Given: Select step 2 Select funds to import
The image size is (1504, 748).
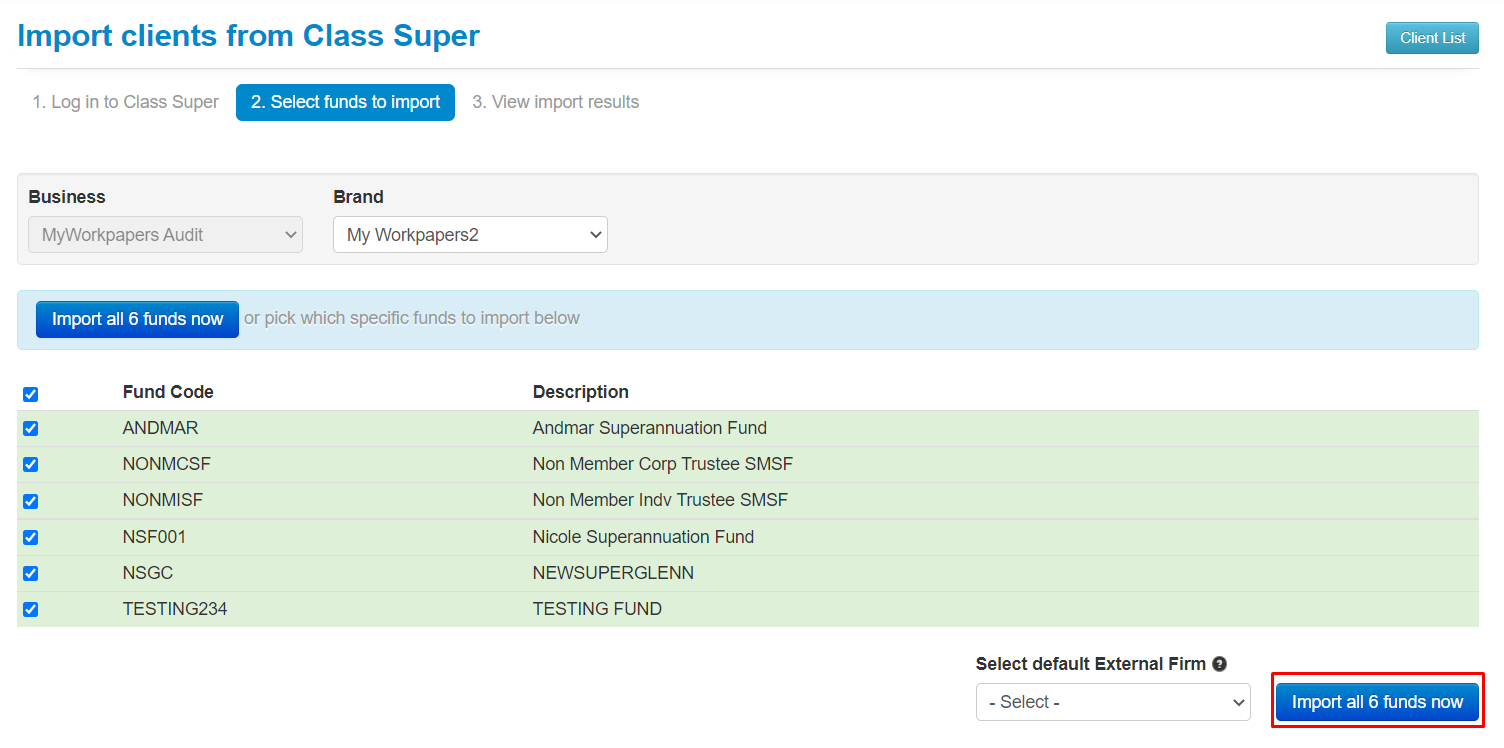Looking at the screenshot, I should [345, 102].
